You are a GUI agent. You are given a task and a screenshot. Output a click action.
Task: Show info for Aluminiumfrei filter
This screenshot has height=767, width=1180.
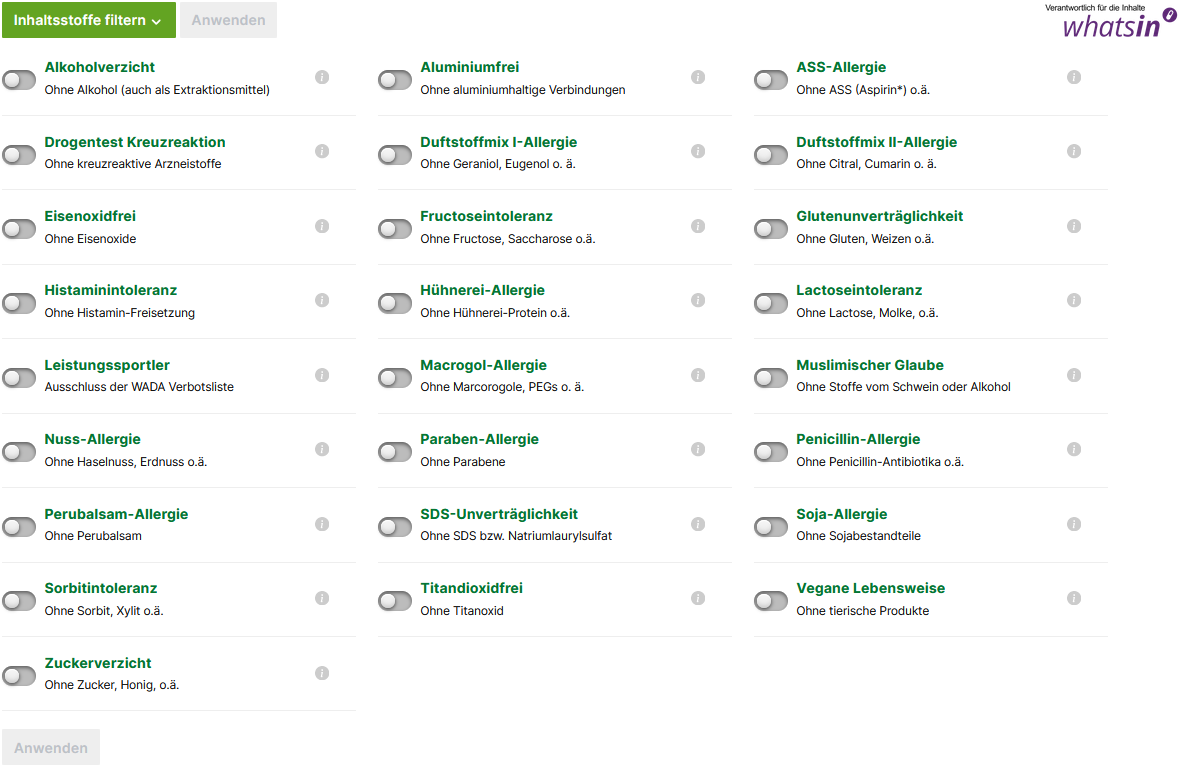click(x=698, y=77)
